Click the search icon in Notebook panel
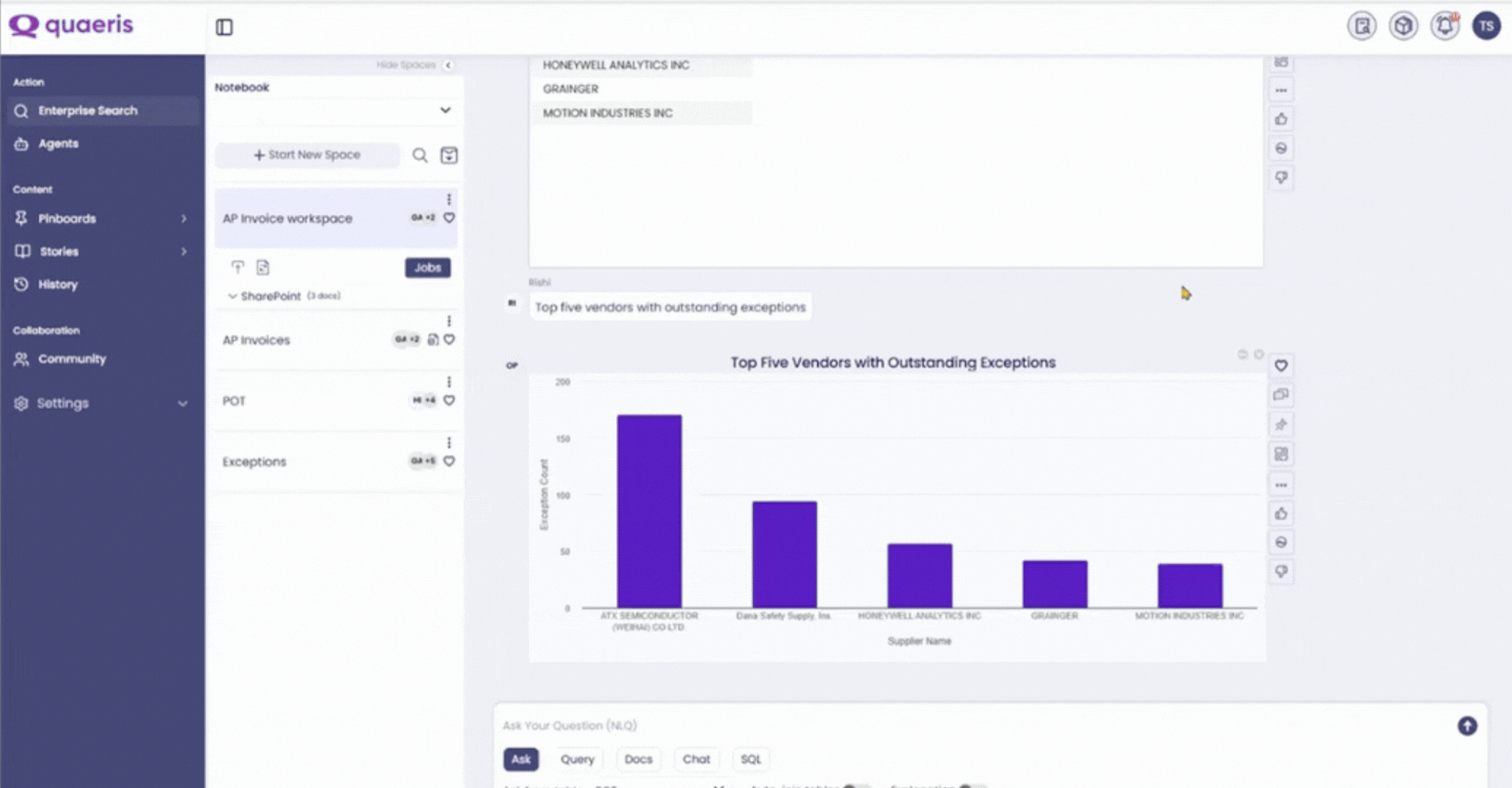Screen dimensions: 1512x788 click(x=419, y=155)
